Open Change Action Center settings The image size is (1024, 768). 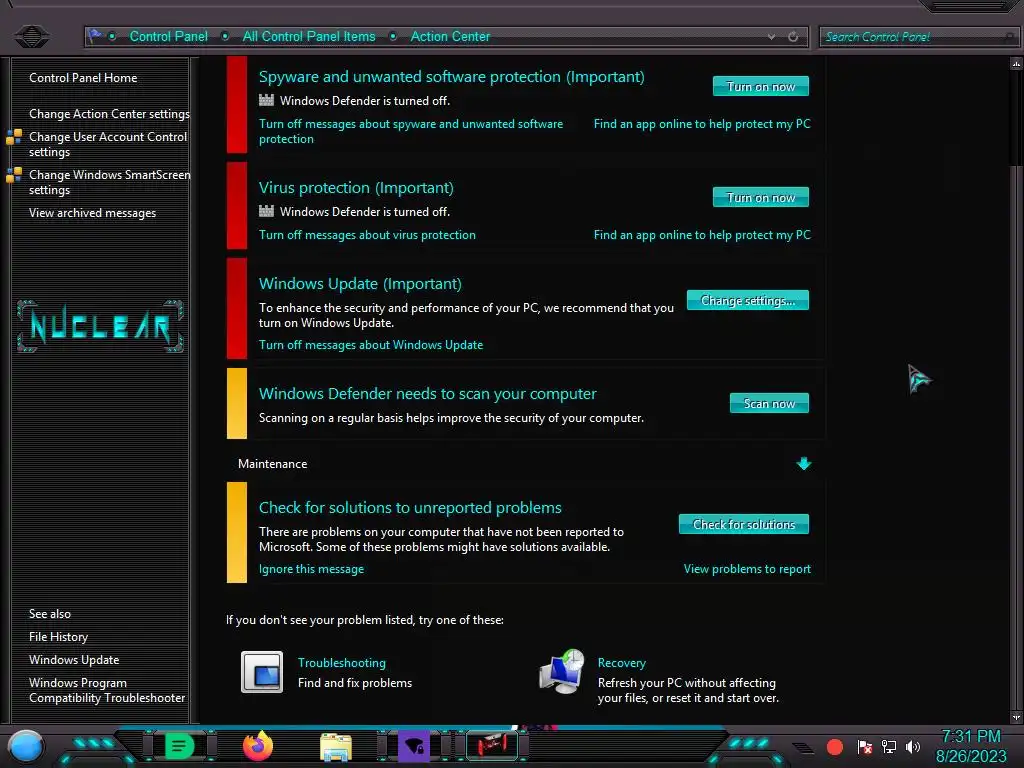109,114
